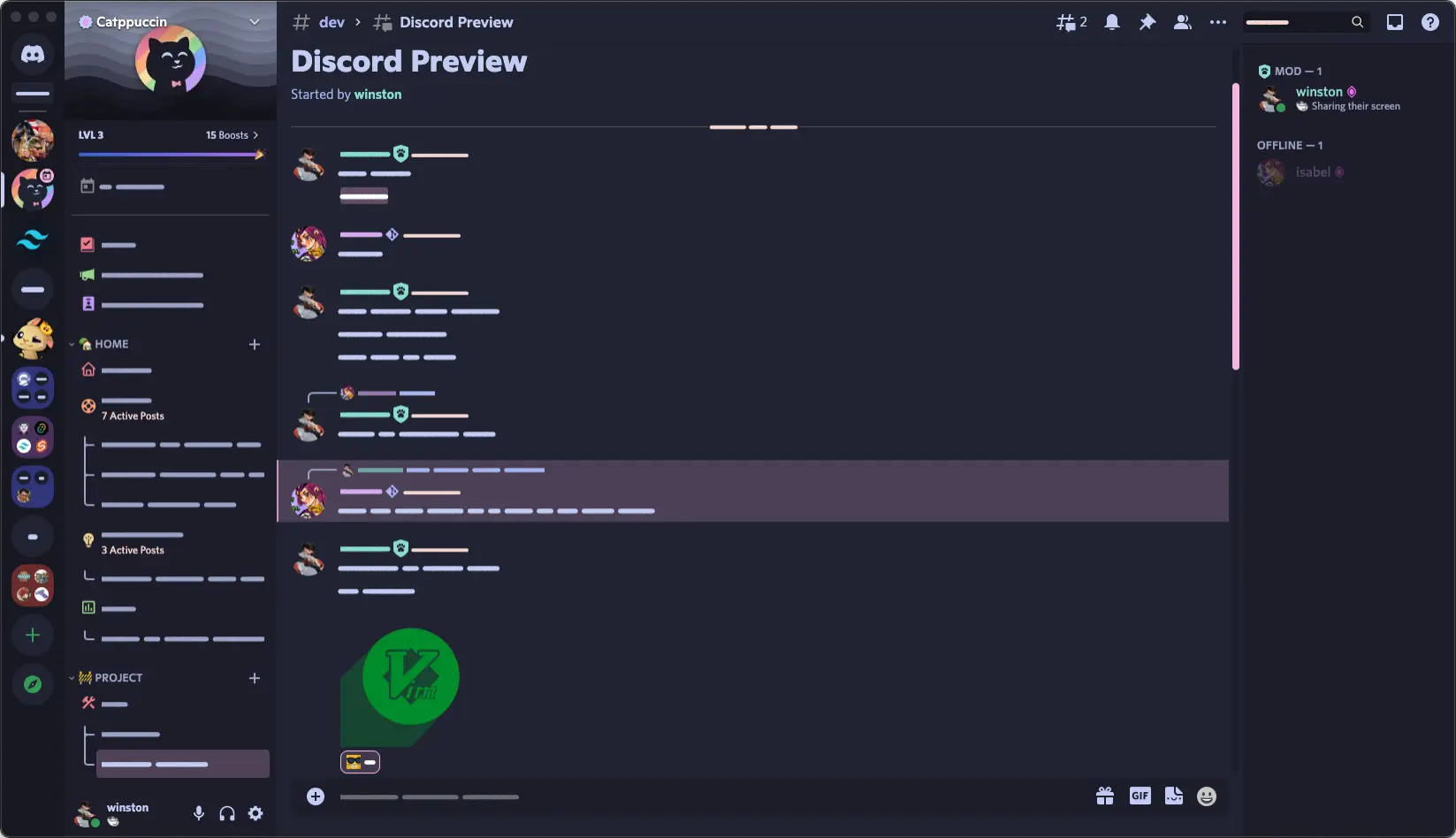Image resolution: width=1456 pixels, height=838 pixels.
Task: Show pinned messages with pin icon
Action: click(x=1147, y=22)
